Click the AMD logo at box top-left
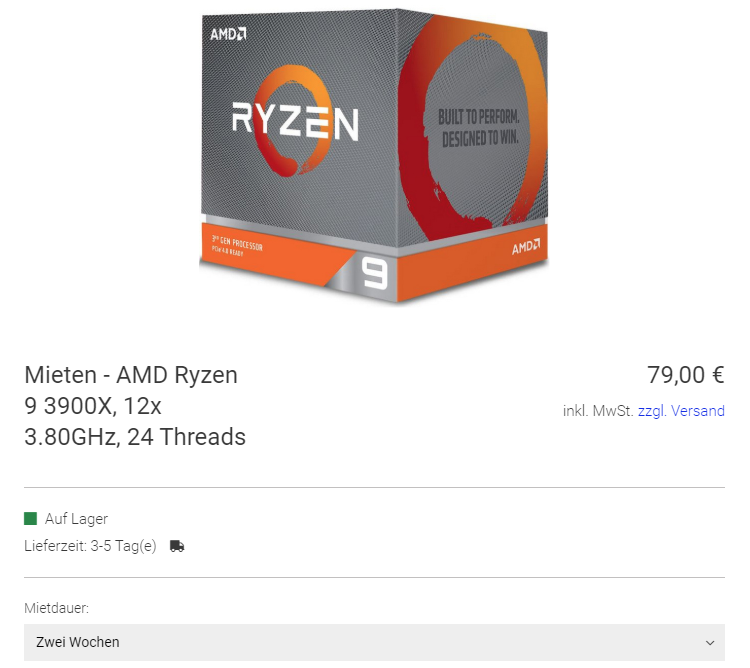The width and height of the screenshot is (750, 668). point(228,34)
